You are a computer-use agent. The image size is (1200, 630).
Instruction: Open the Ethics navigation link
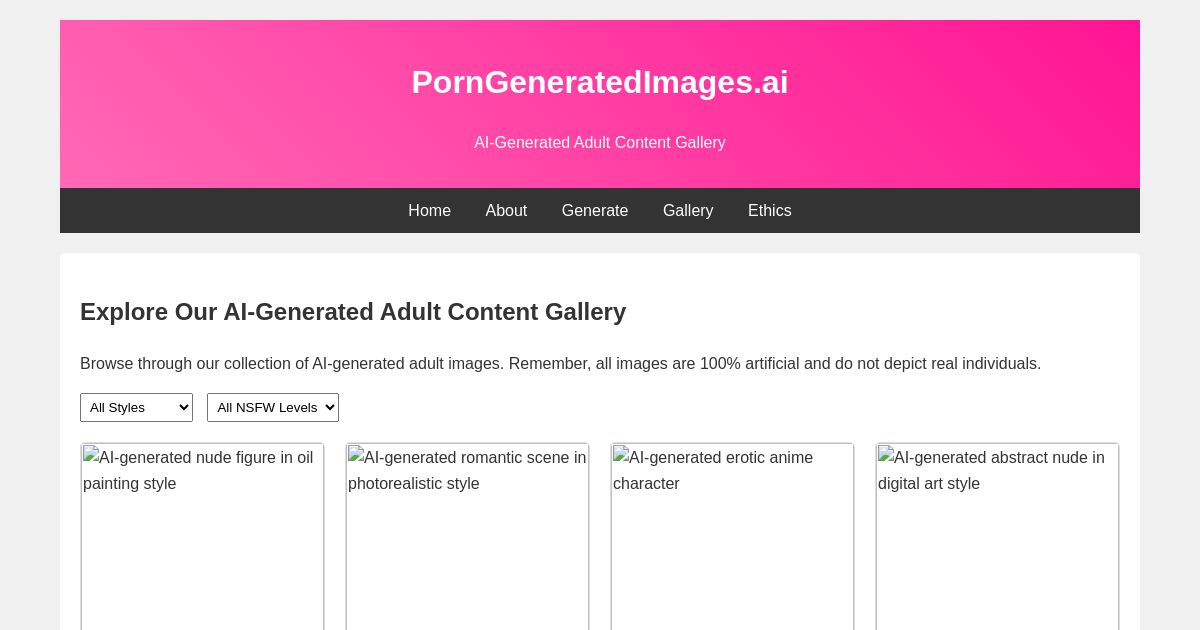click(770, 211)
